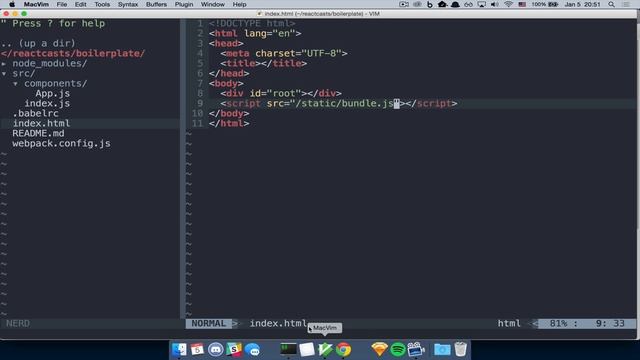Select App.js in the file tree

[53, 93]
